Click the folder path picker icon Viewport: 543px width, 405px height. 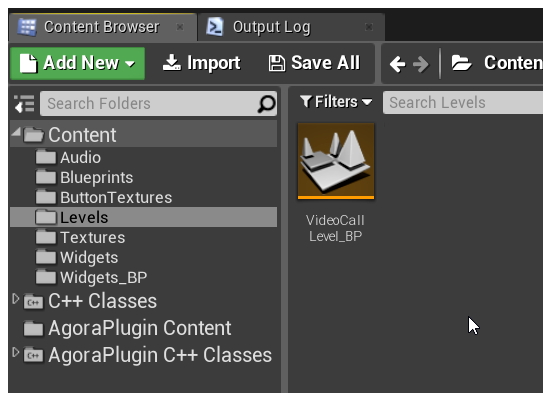(x=461, y=63)
